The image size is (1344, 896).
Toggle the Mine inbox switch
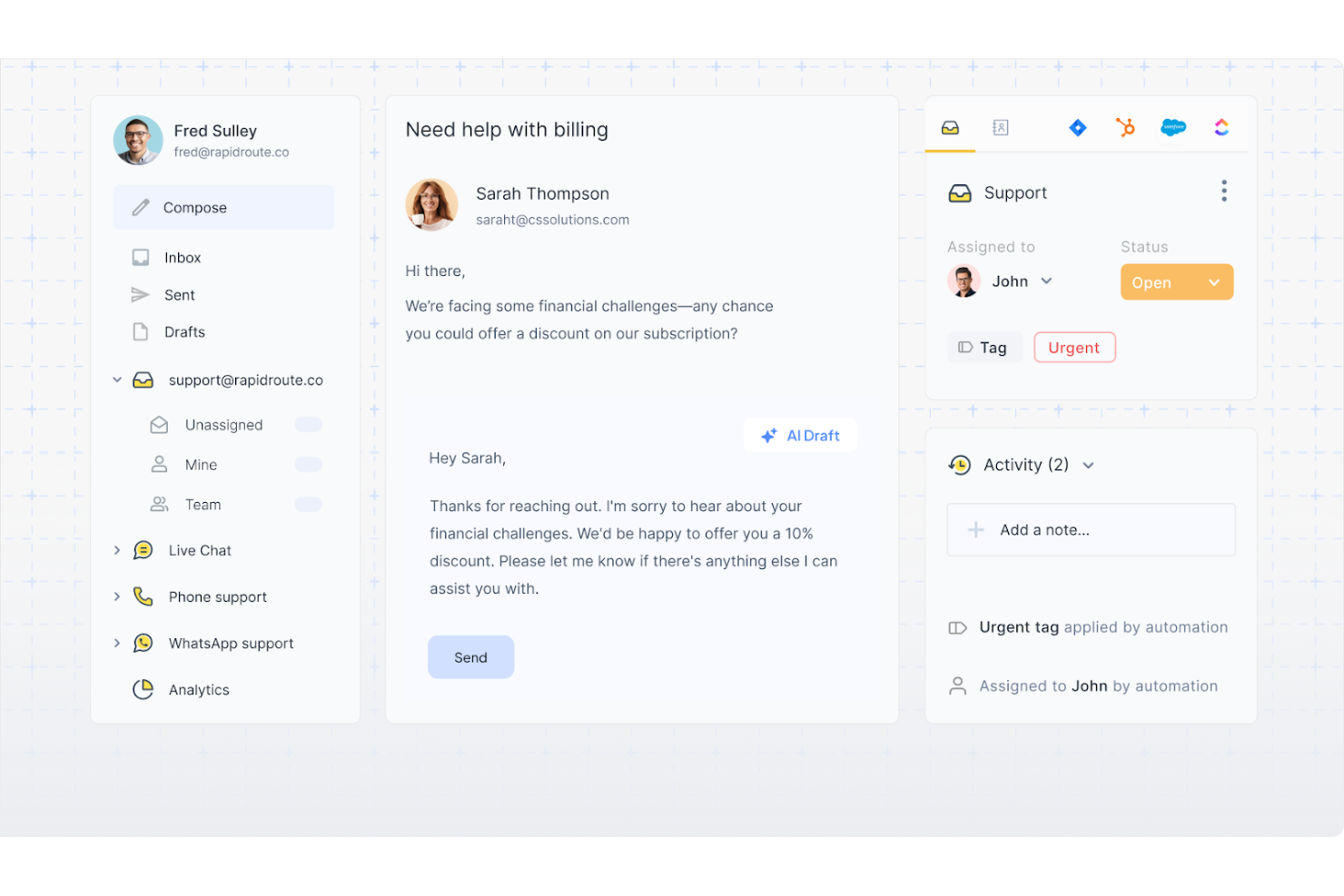308,464
